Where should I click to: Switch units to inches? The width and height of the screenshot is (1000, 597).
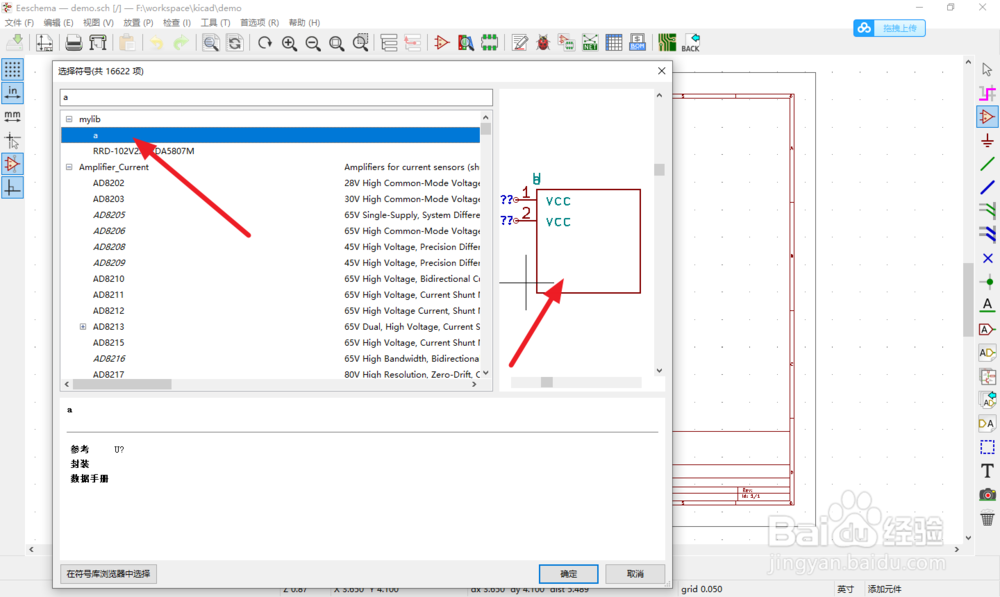[13, 93]
